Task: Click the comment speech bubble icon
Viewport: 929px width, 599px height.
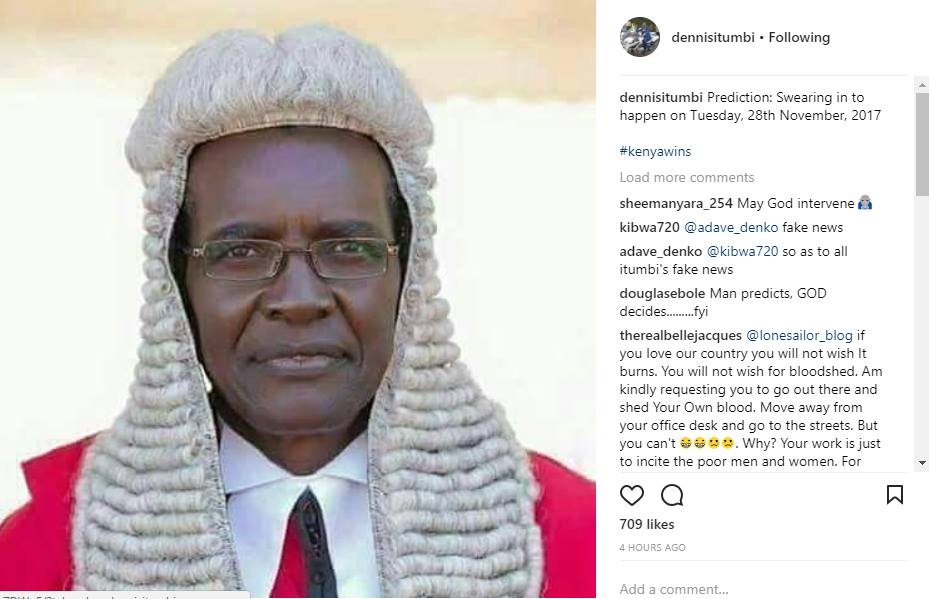Action: click(672, 495)
